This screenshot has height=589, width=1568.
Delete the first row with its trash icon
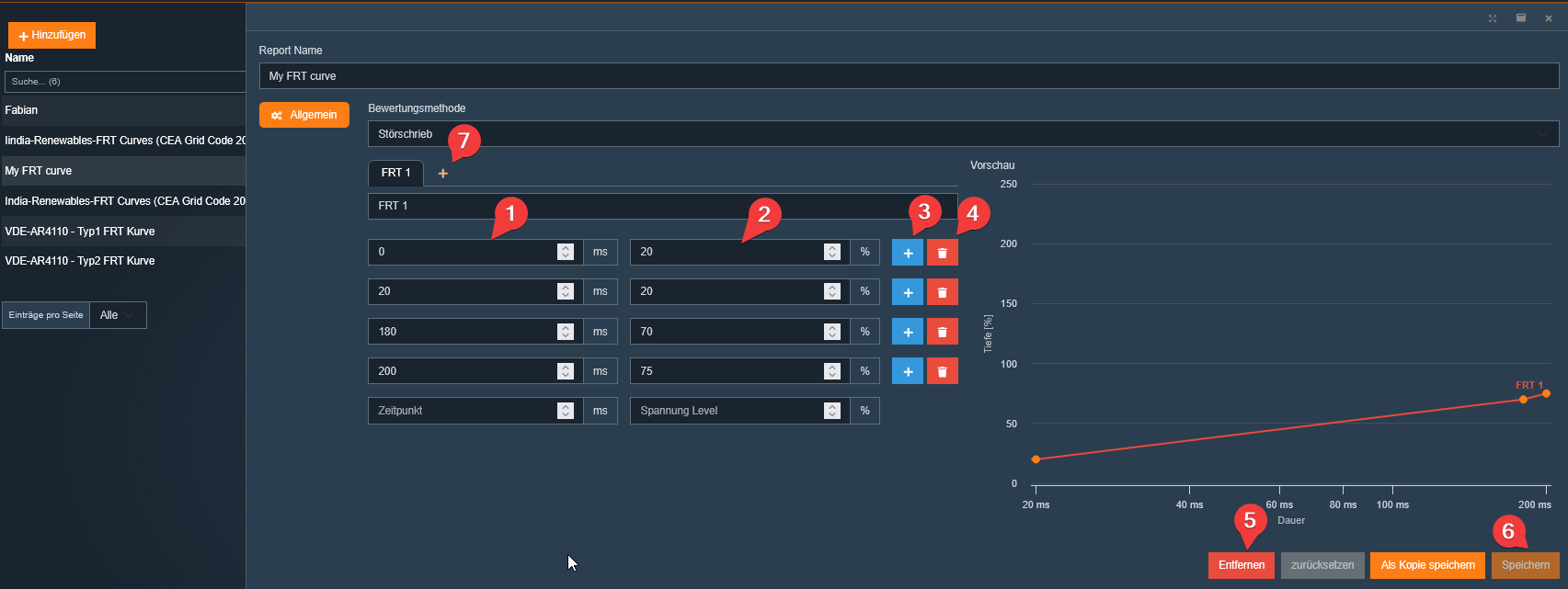pyautogui.click(x=942, y=253)
